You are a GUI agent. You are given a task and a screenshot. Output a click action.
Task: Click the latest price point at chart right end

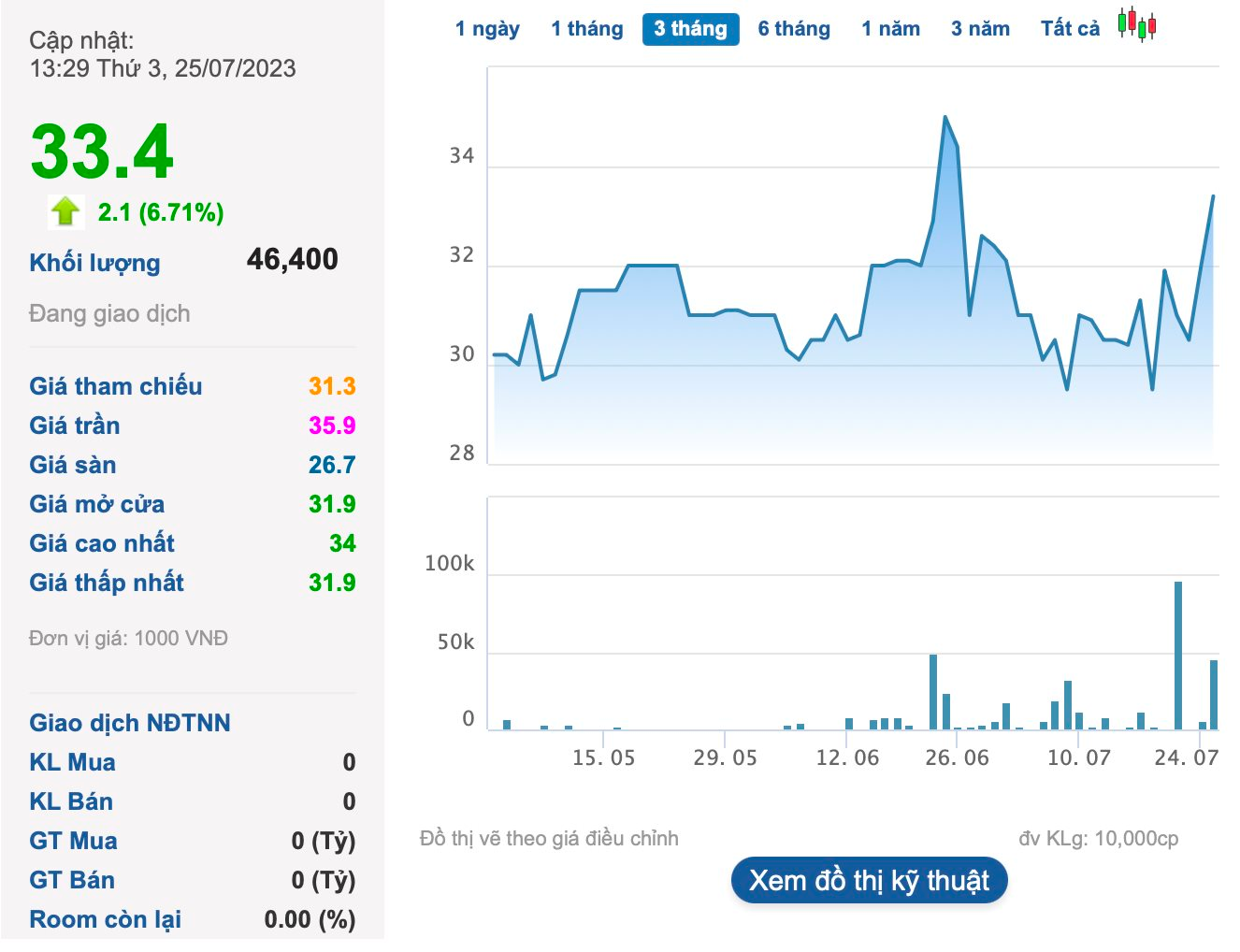tap(1213, 196)
